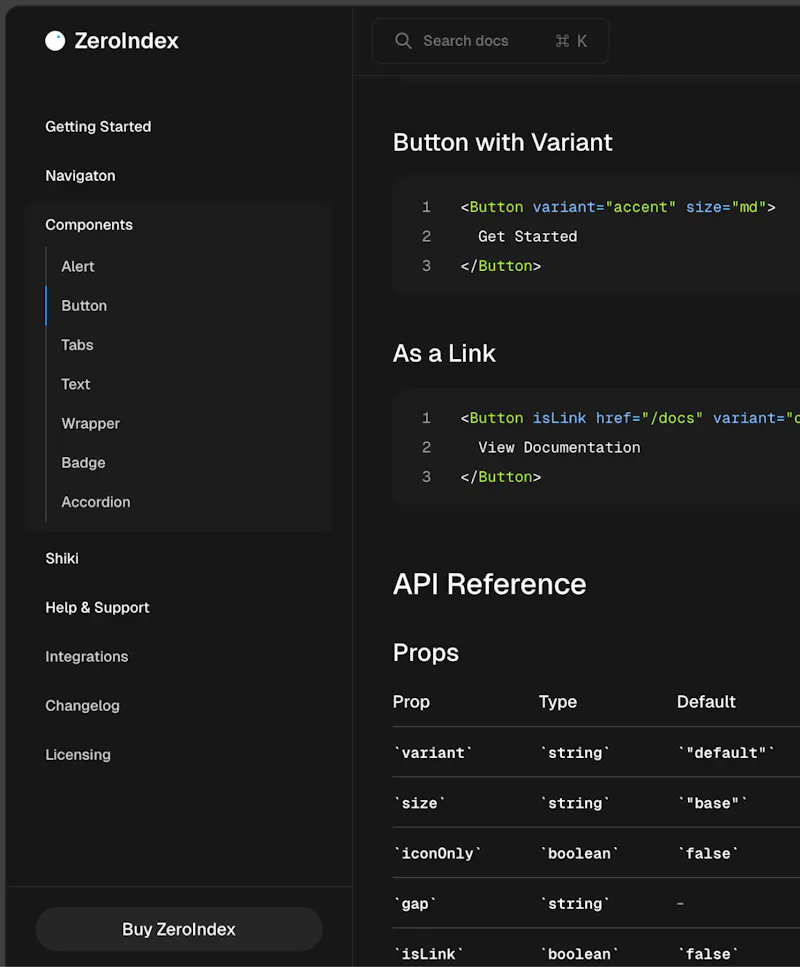Expand the Help & Support section

click(x=97, y=607)
